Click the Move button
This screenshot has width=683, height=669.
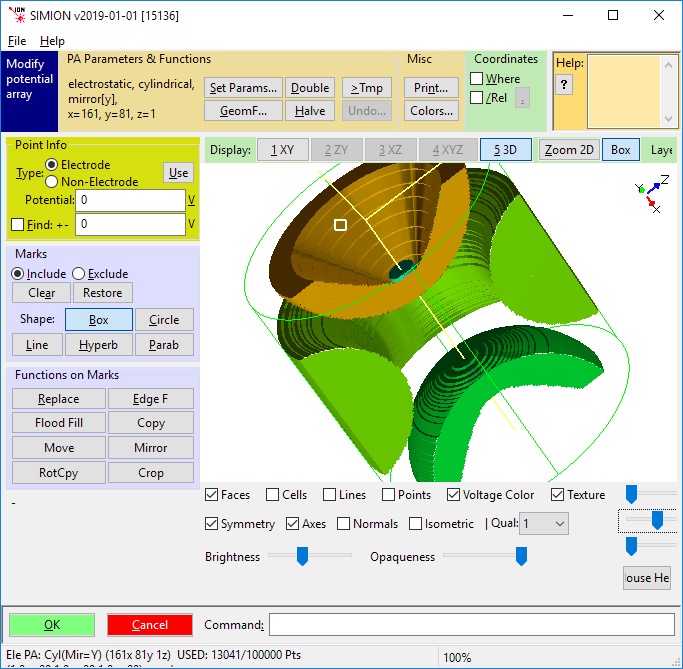point(59,448)
